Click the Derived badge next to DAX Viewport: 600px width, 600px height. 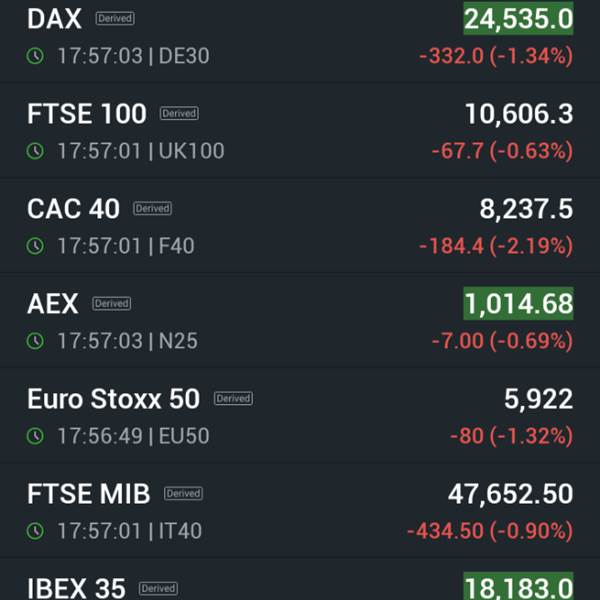pyautogui.click(x=115, y=18)
